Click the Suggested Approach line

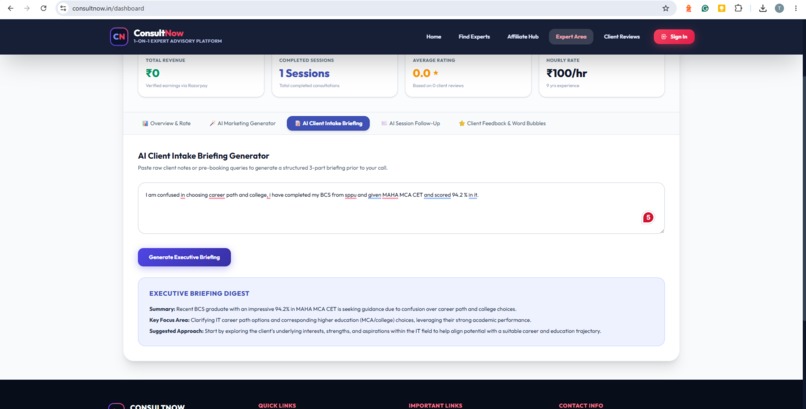click(x=375, y=331)
